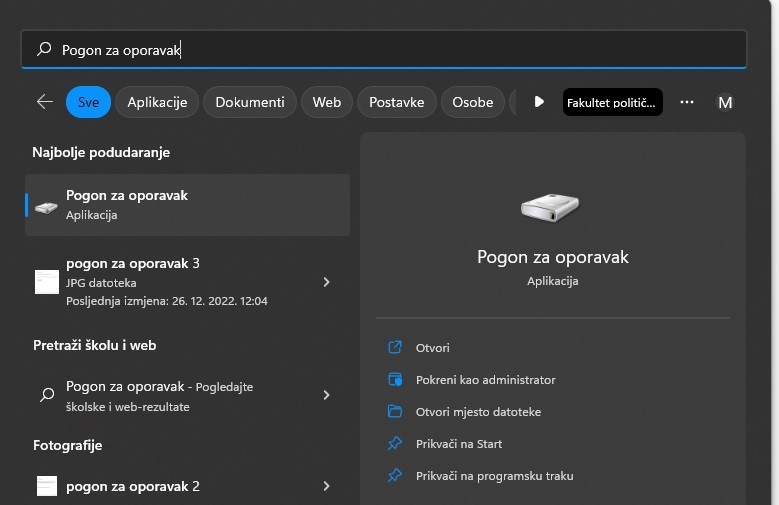
Task: Switch to the Postavke filter
Action: pyautogui.click(x=396, y=102)
